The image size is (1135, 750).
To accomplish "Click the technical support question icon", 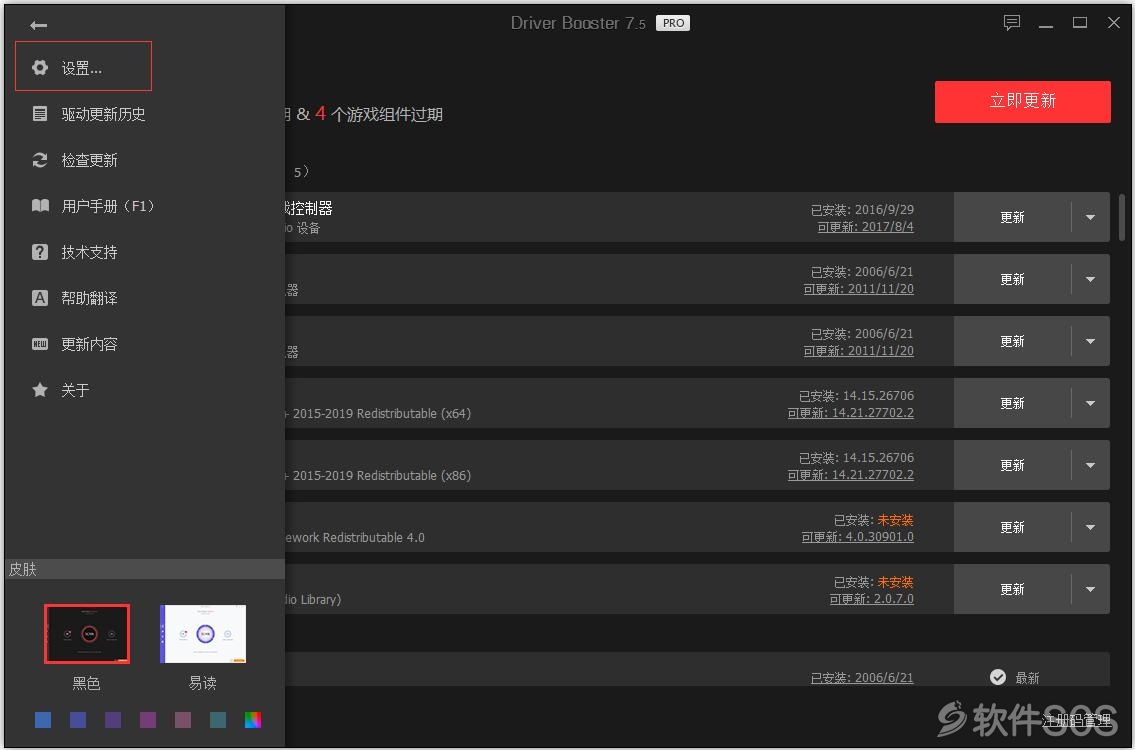I will pyautogui.click(x=40, y=252).
